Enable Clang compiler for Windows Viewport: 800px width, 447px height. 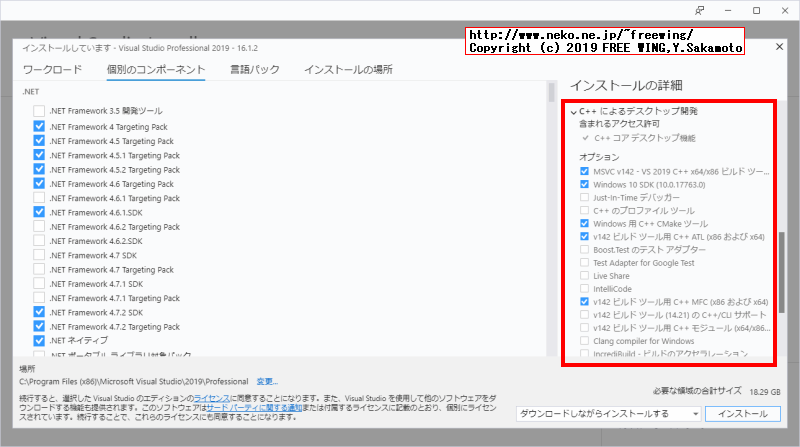[584, 340]
